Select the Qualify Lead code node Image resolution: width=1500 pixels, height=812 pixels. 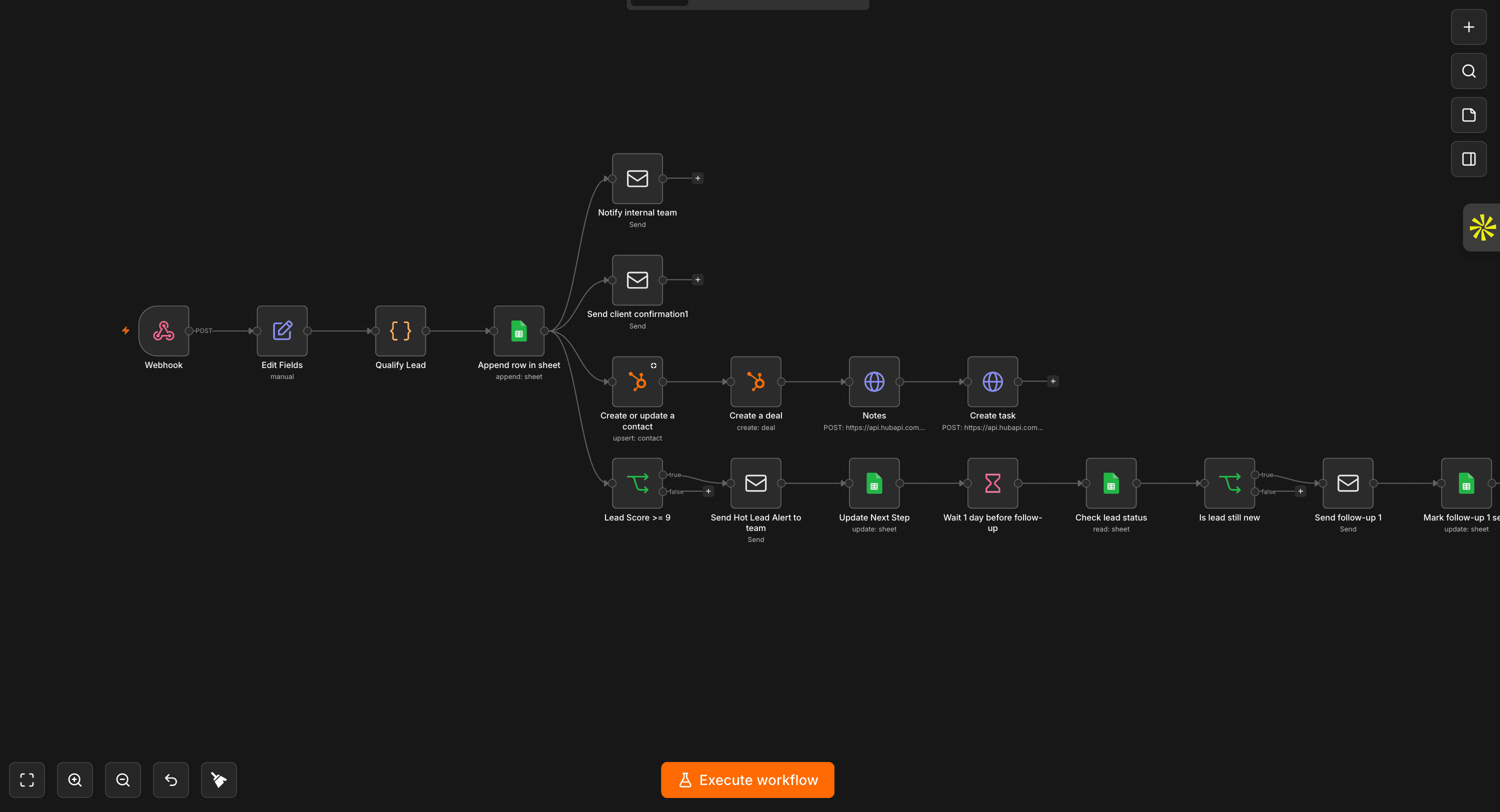pyautogui.click(x=400, y=331)
